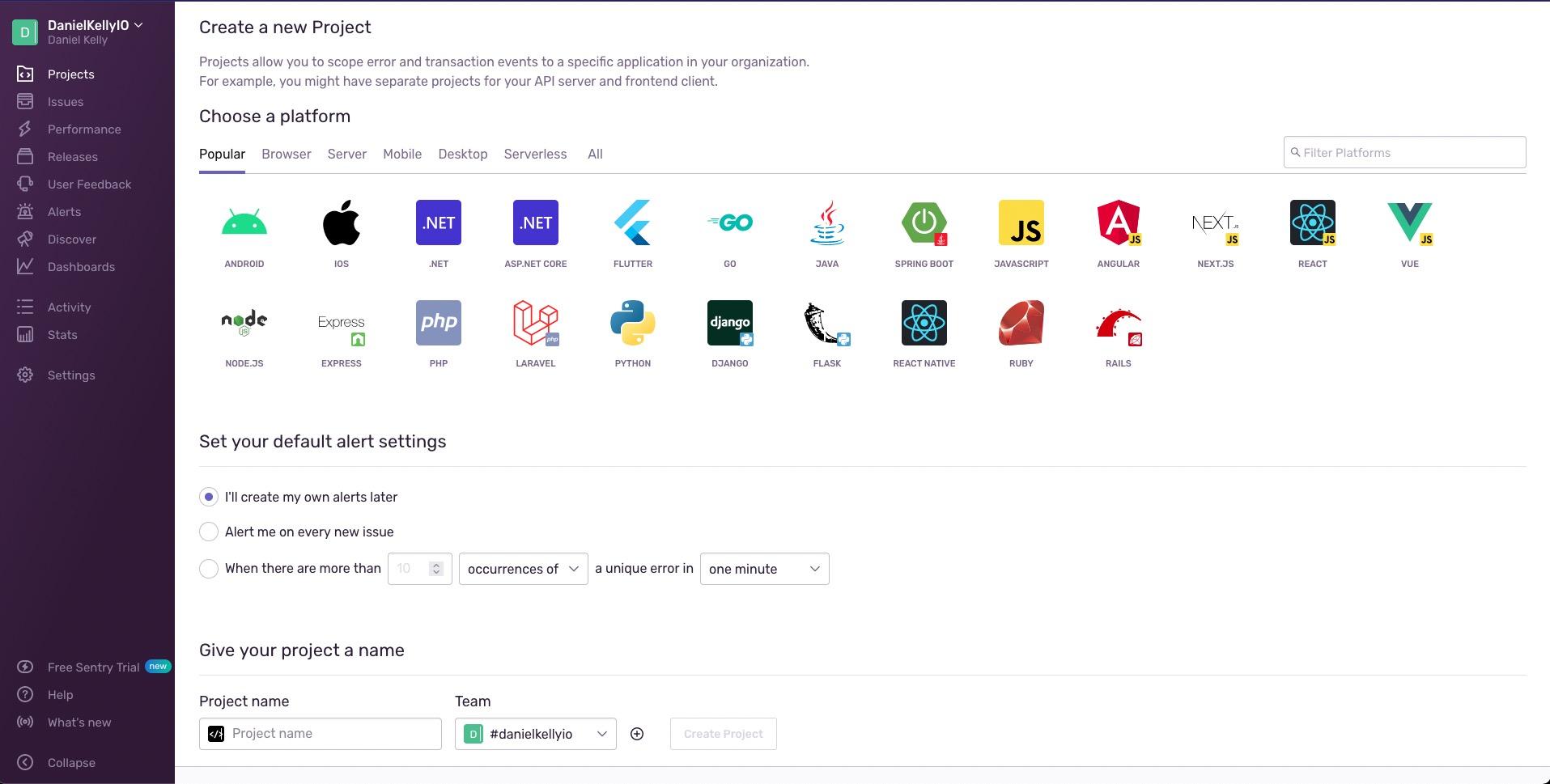Pick the Ruby platform icon
This screenshot has width=1550, height=784.
click(1021, 323)
